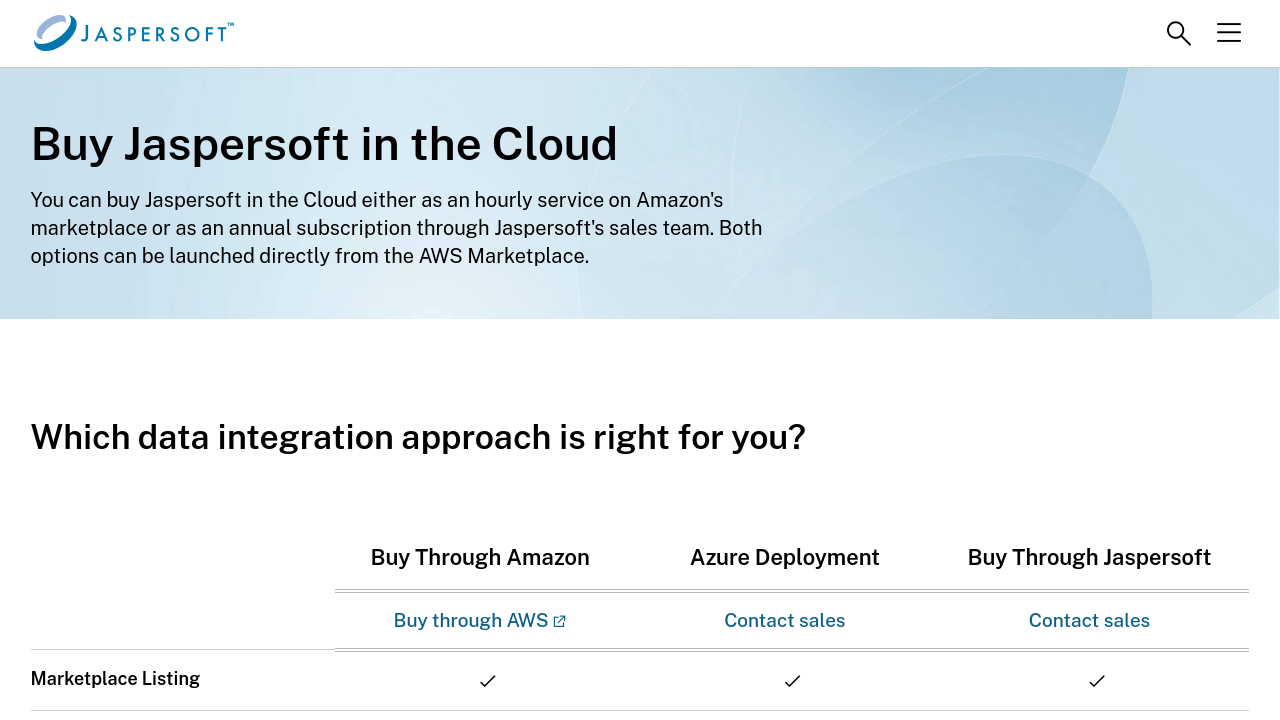Click the data integration approach question heading
Viewport: 1280px width, 720px height.
[418, 437]
